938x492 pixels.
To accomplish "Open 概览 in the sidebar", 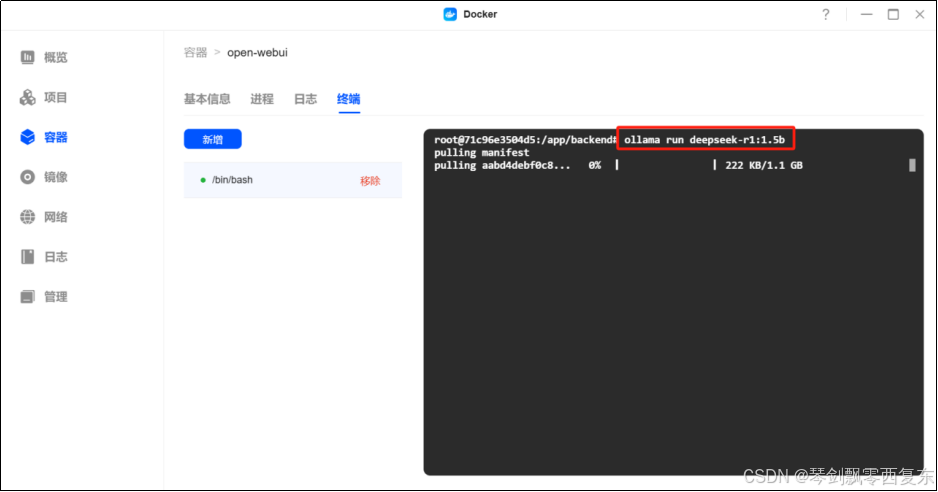I will point(56,57).
